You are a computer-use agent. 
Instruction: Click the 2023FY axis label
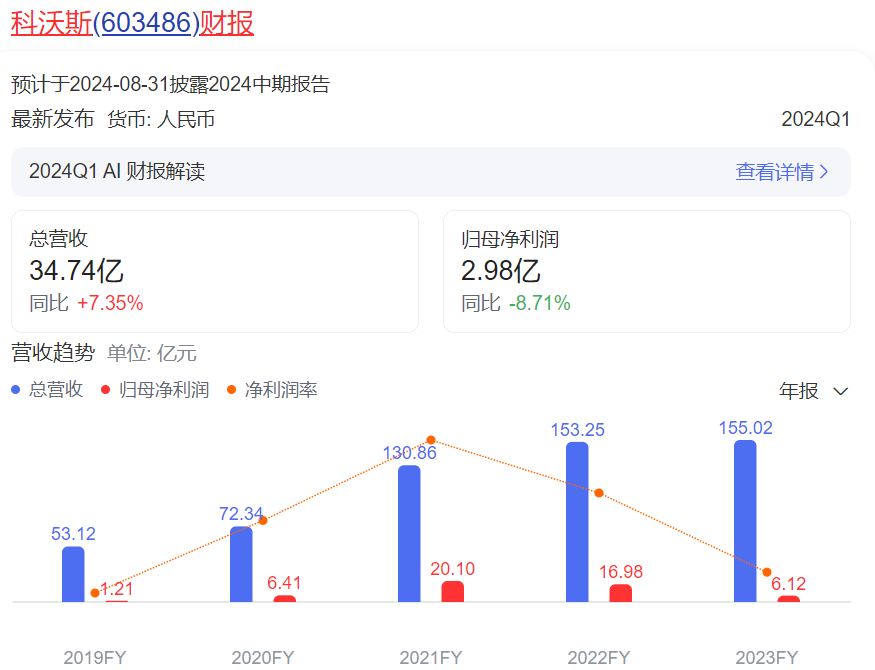767,658
